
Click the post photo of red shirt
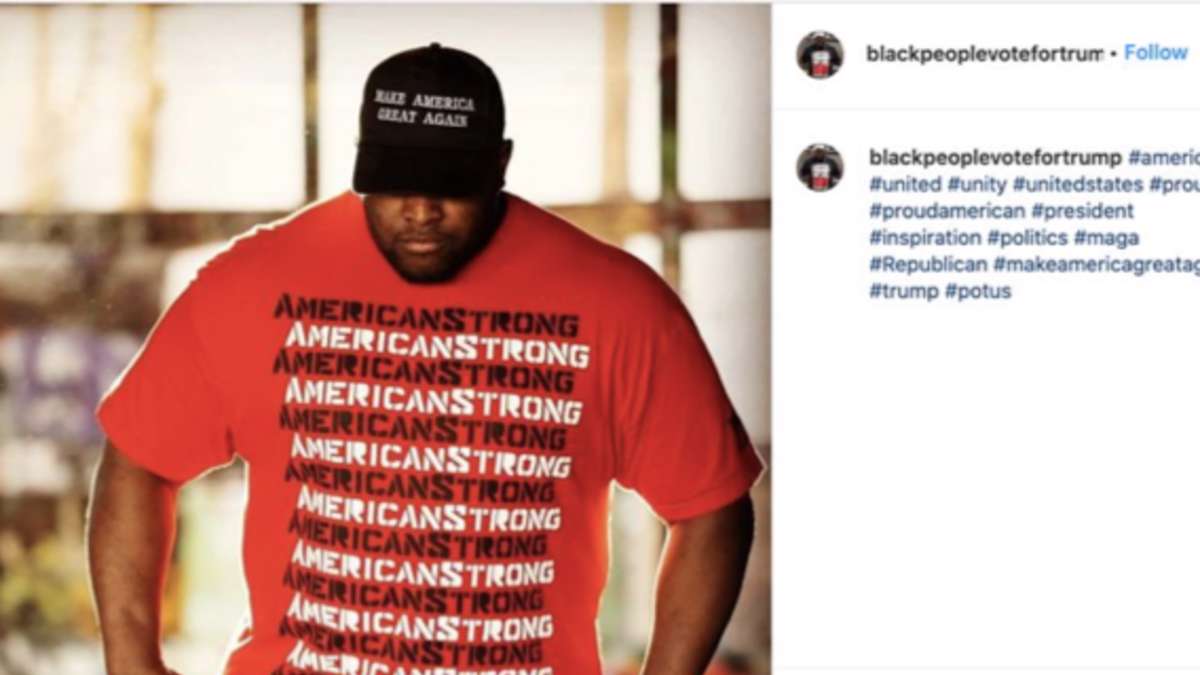(385, 339)
